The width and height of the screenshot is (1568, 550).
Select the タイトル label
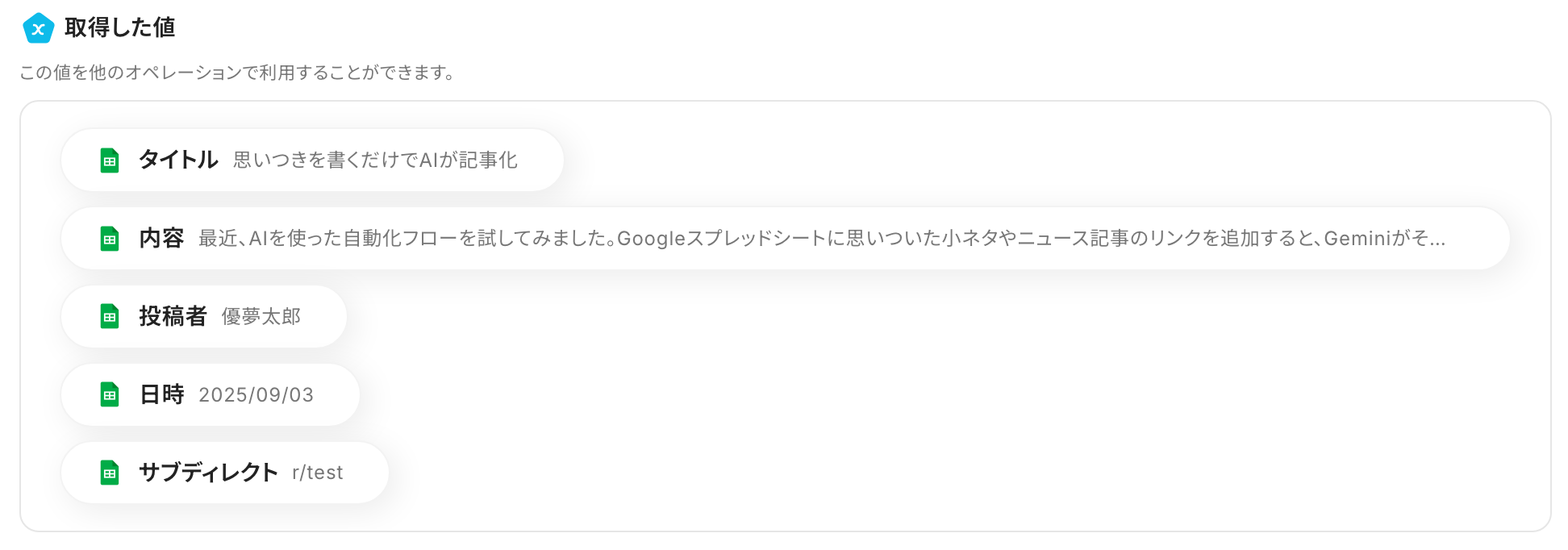[178, 160]
